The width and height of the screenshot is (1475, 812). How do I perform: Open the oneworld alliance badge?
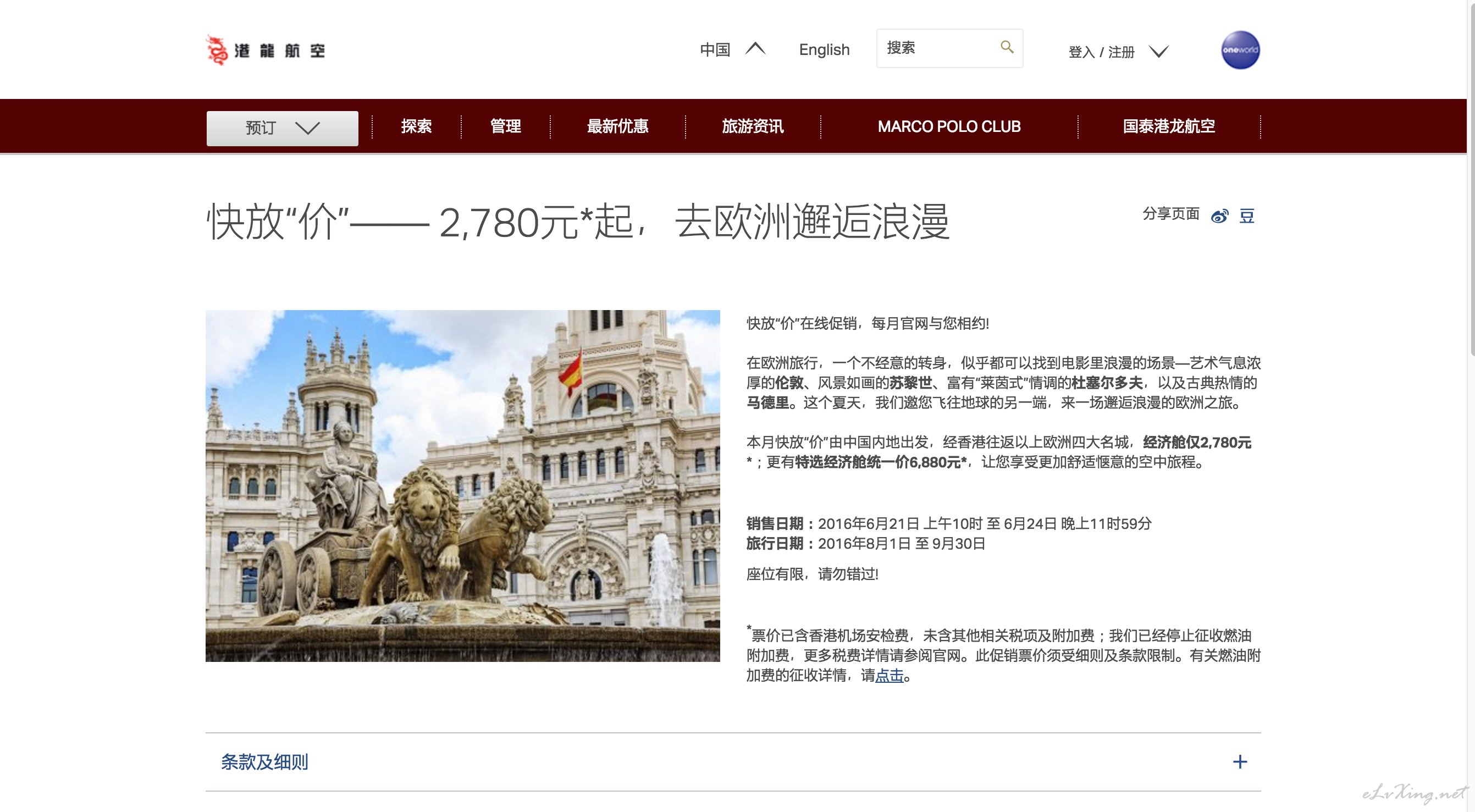coord(1240,50)
